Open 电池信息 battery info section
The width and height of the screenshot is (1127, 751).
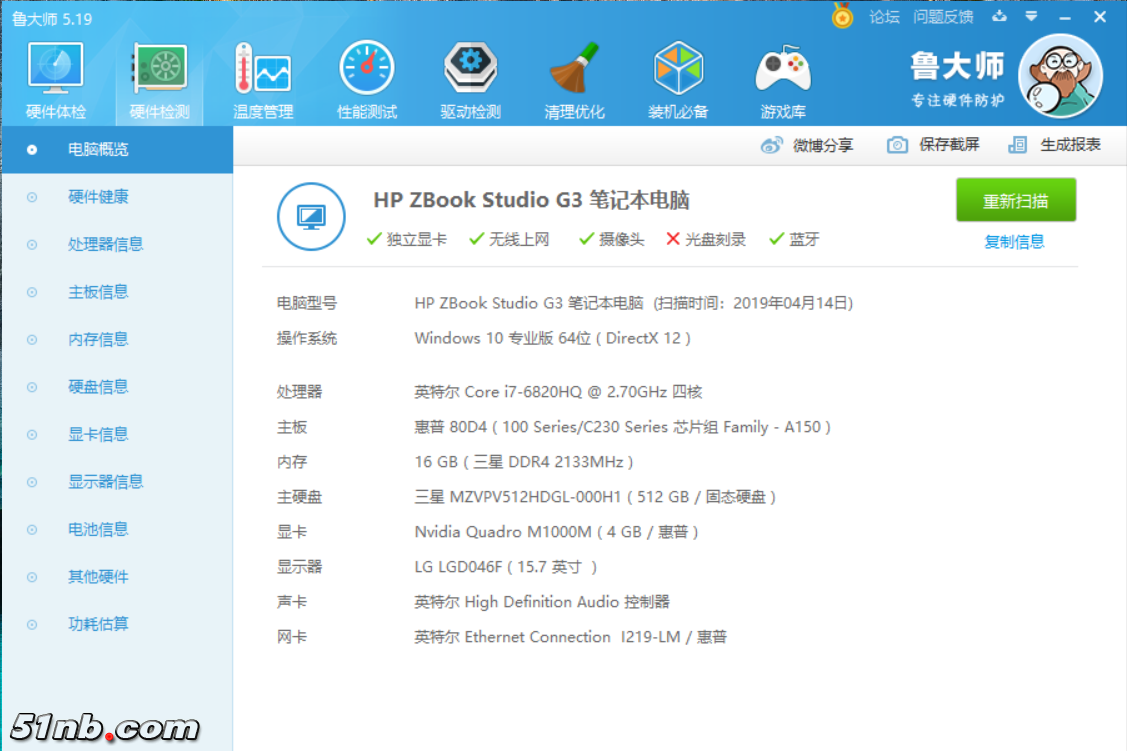pyautogui.click(x=98, y=529)
